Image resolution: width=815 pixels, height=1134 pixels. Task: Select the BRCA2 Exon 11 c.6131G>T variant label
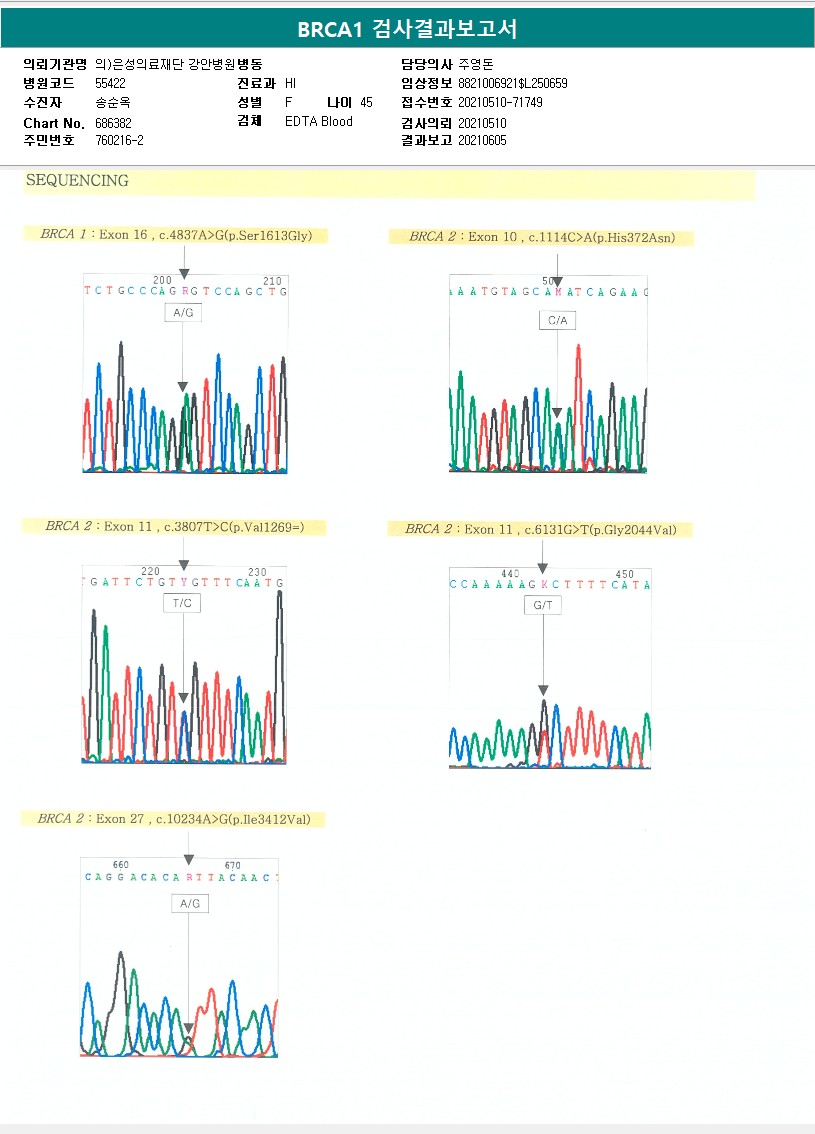pos(540,529)
